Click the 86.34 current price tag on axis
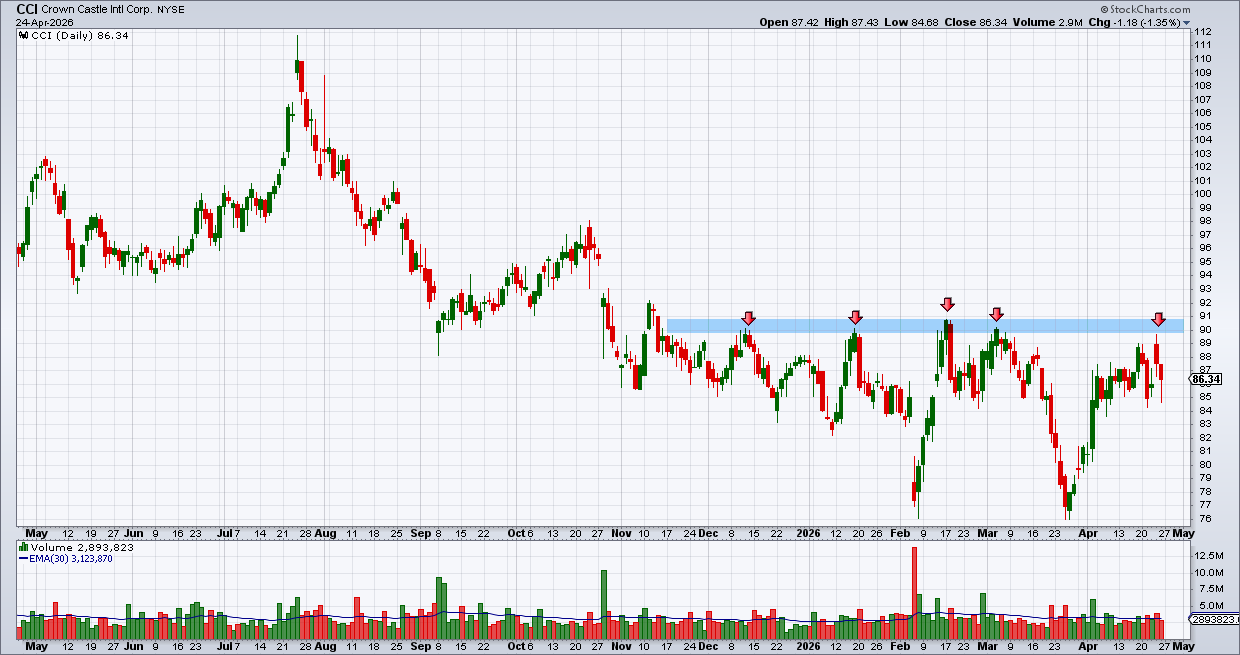The width and height of the screenshot is (1240, 655). click(1208, 379)
